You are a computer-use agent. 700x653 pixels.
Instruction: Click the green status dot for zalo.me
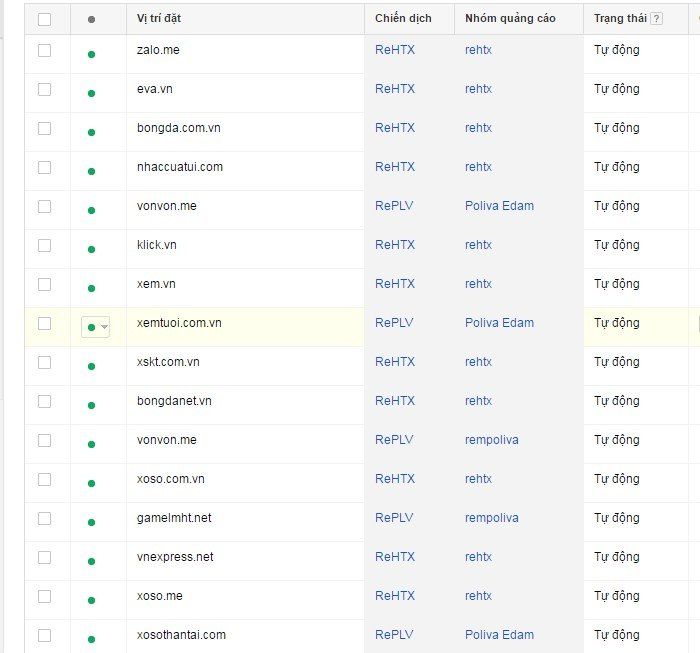(92, 54)
